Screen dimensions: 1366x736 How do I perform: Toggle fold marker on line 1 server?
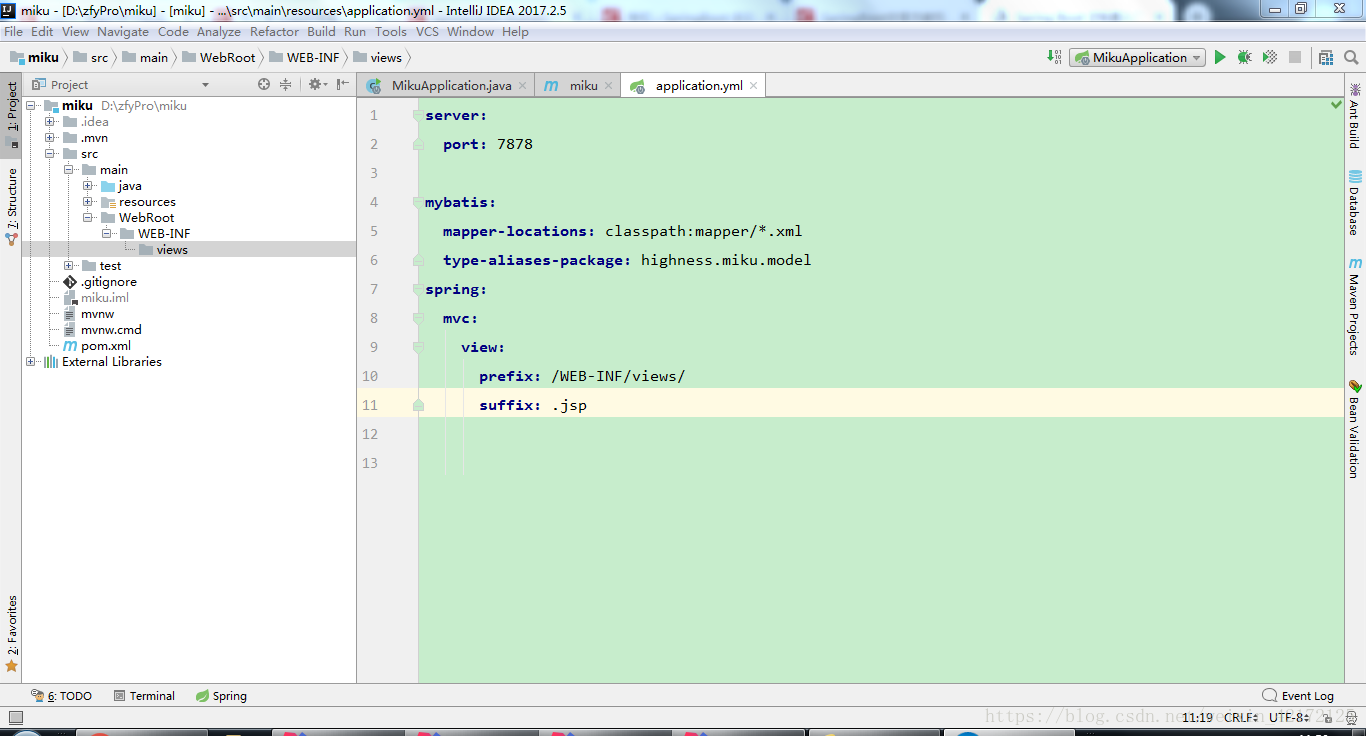tap(418, 115)
